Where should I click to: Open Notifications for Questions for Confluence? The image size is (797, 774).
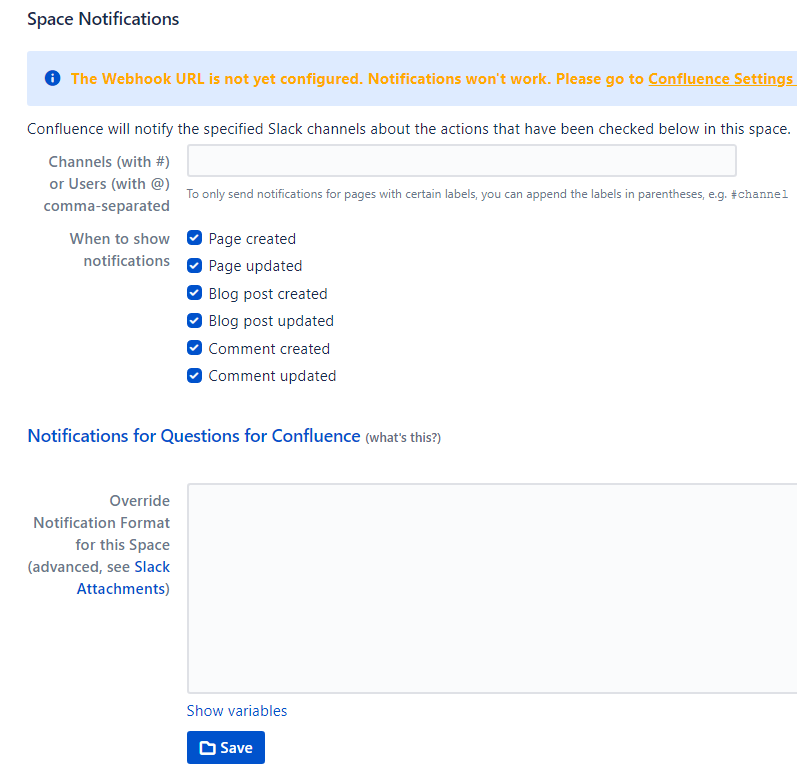click(193, 436)
